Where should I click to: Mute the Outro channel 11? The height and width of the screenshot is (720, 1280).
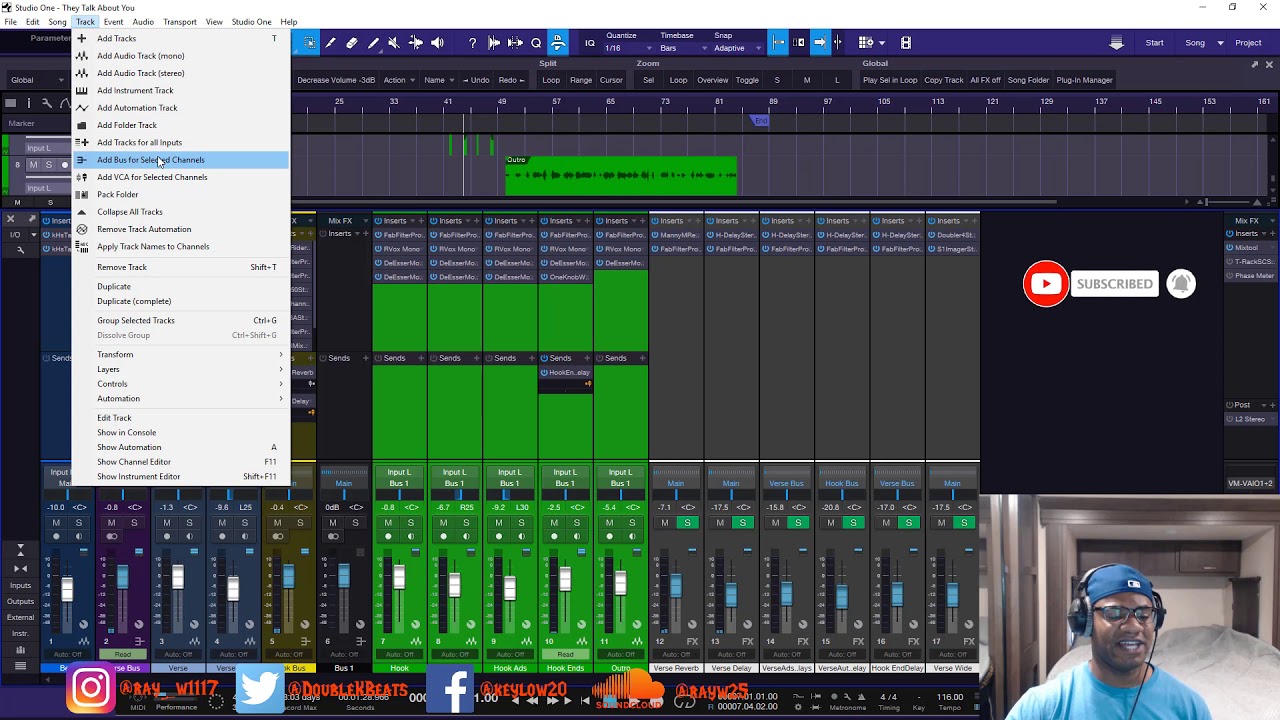[x=610, y=522]
